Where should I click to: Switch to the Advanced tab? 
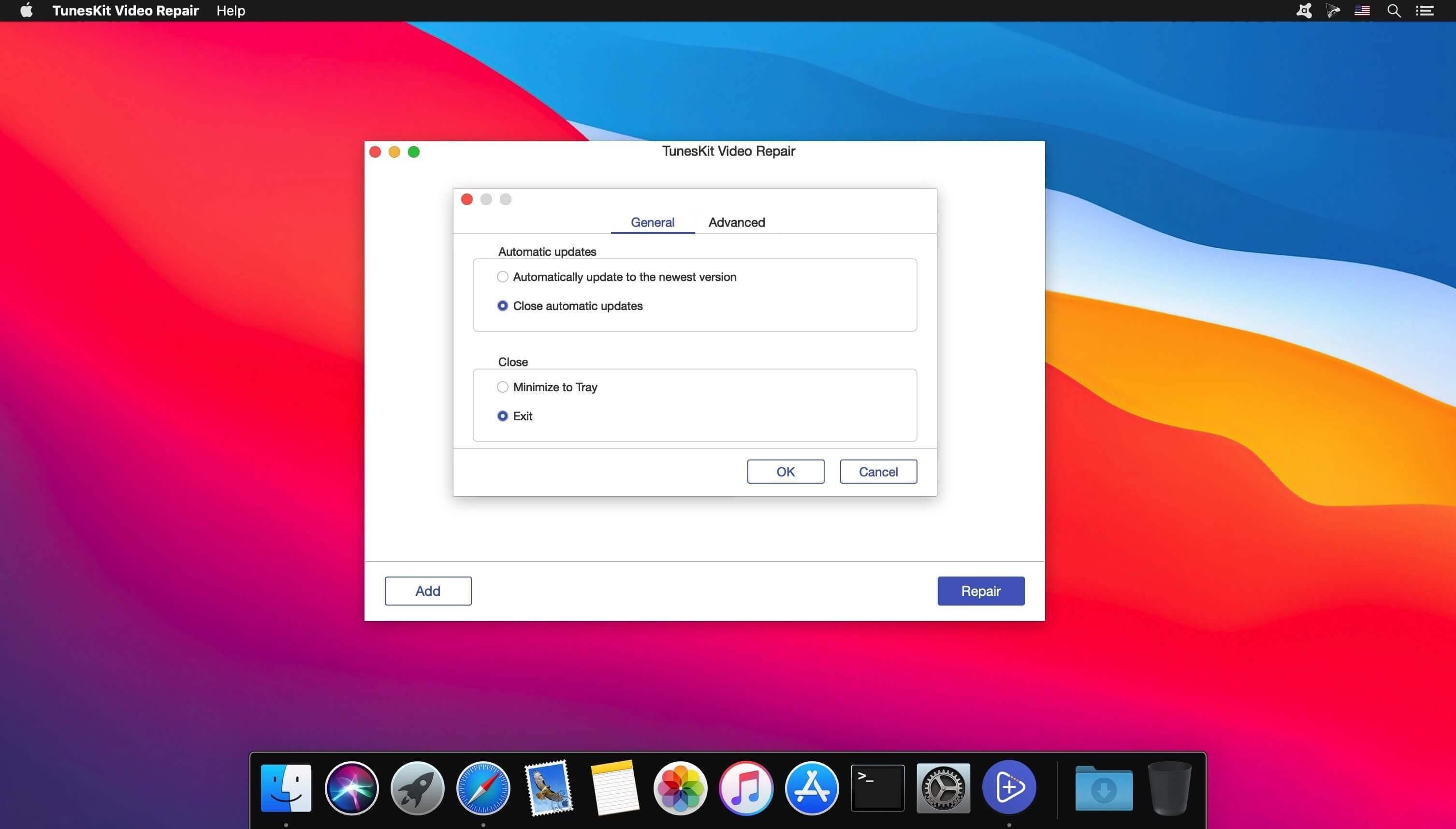point(736,222)
